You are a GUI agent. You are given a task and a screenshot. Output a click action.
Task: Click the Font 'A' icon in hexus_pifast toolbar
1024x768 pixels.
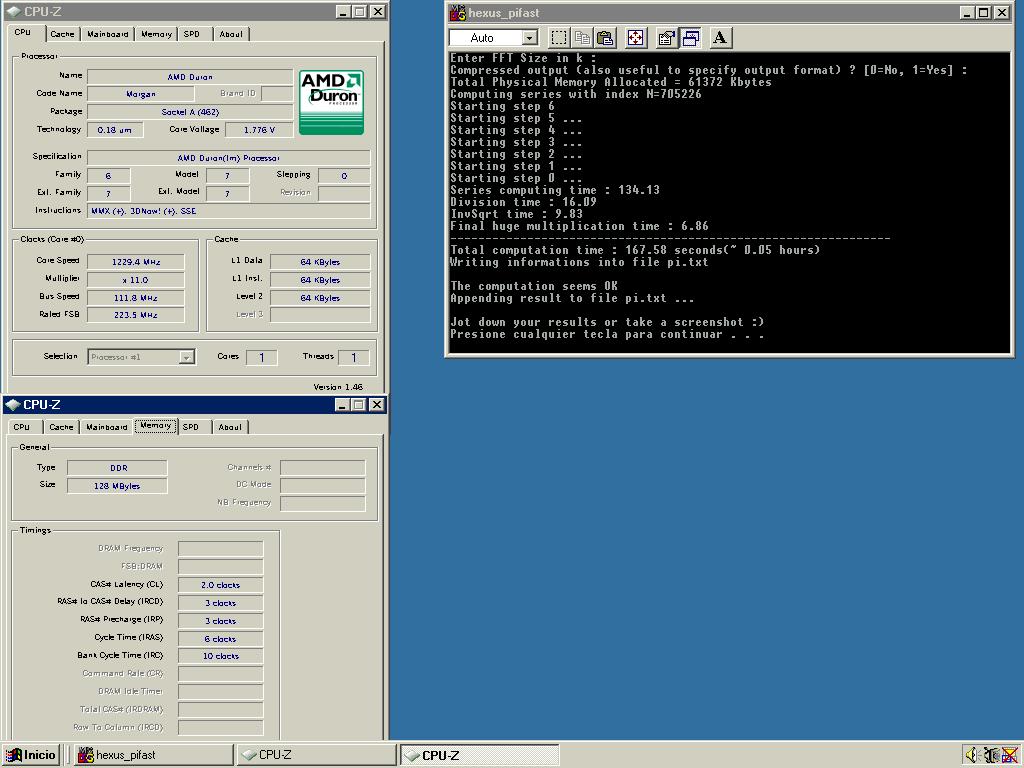(720, 38)
